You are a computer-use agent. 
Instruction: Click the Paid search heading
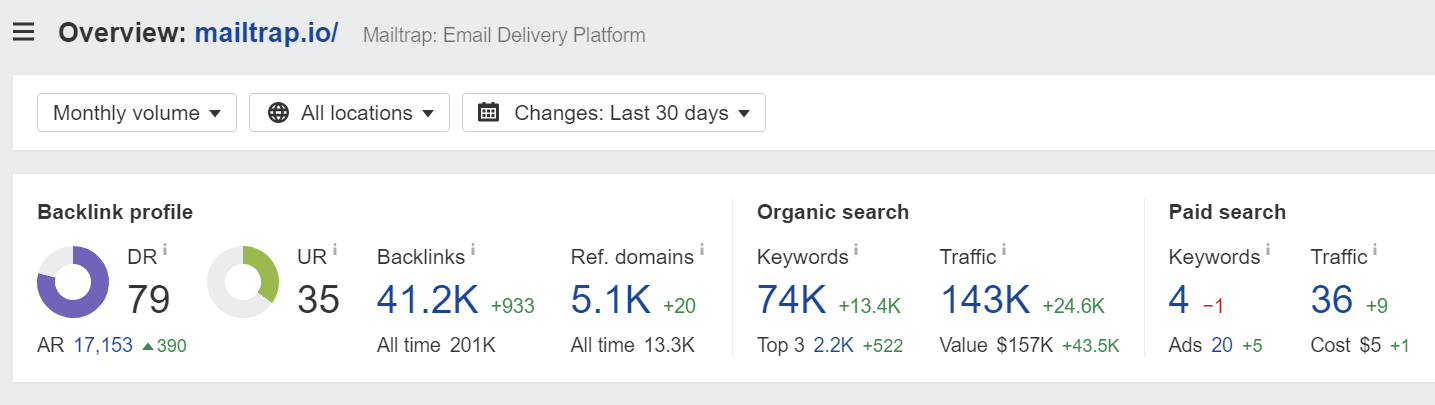tap(1228, 212)
